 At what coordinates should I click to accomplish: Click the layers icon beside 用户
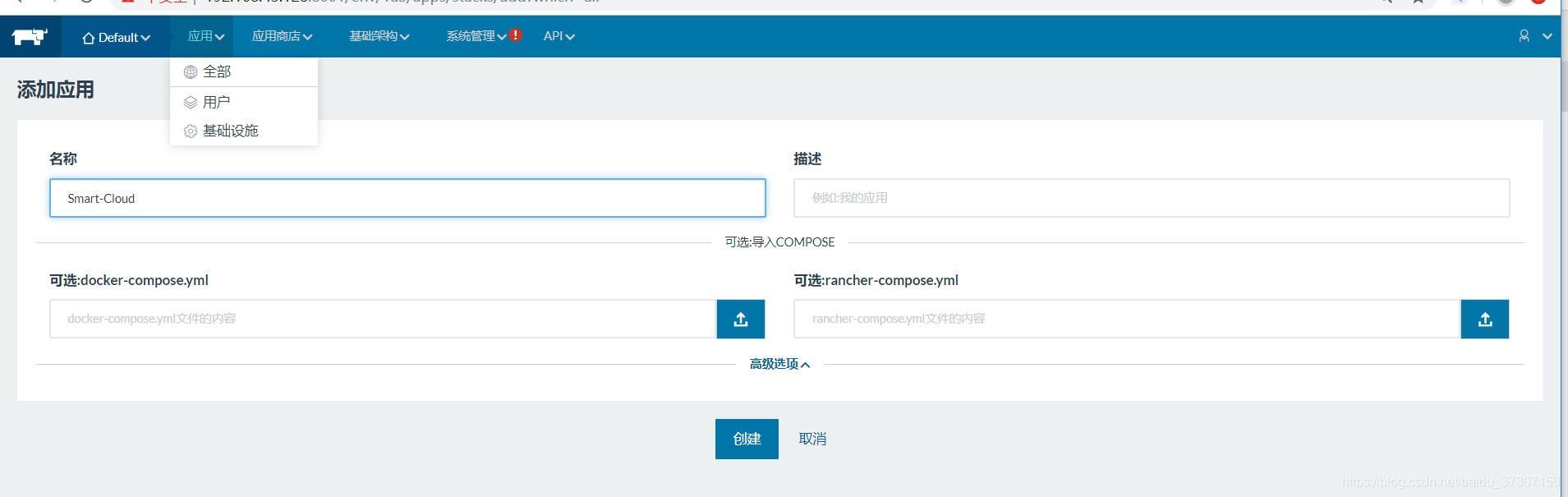point(191,103)
